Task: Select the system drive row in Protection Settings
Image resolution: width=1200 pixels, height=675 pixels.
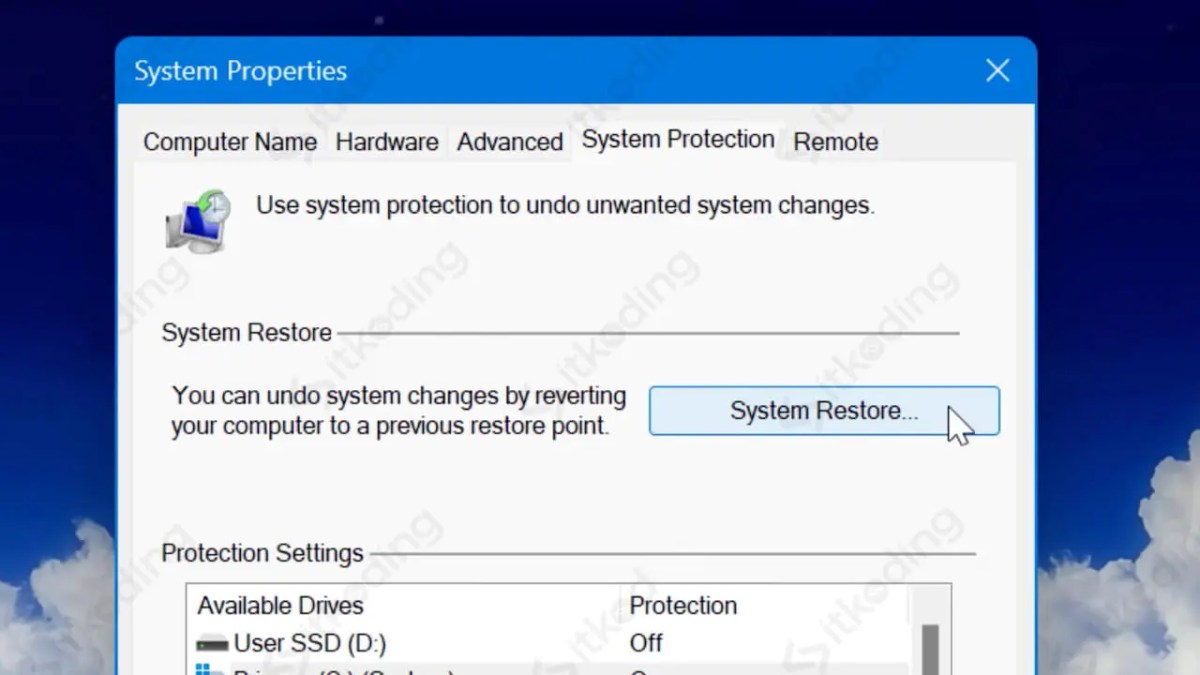Action: (400, 670)
